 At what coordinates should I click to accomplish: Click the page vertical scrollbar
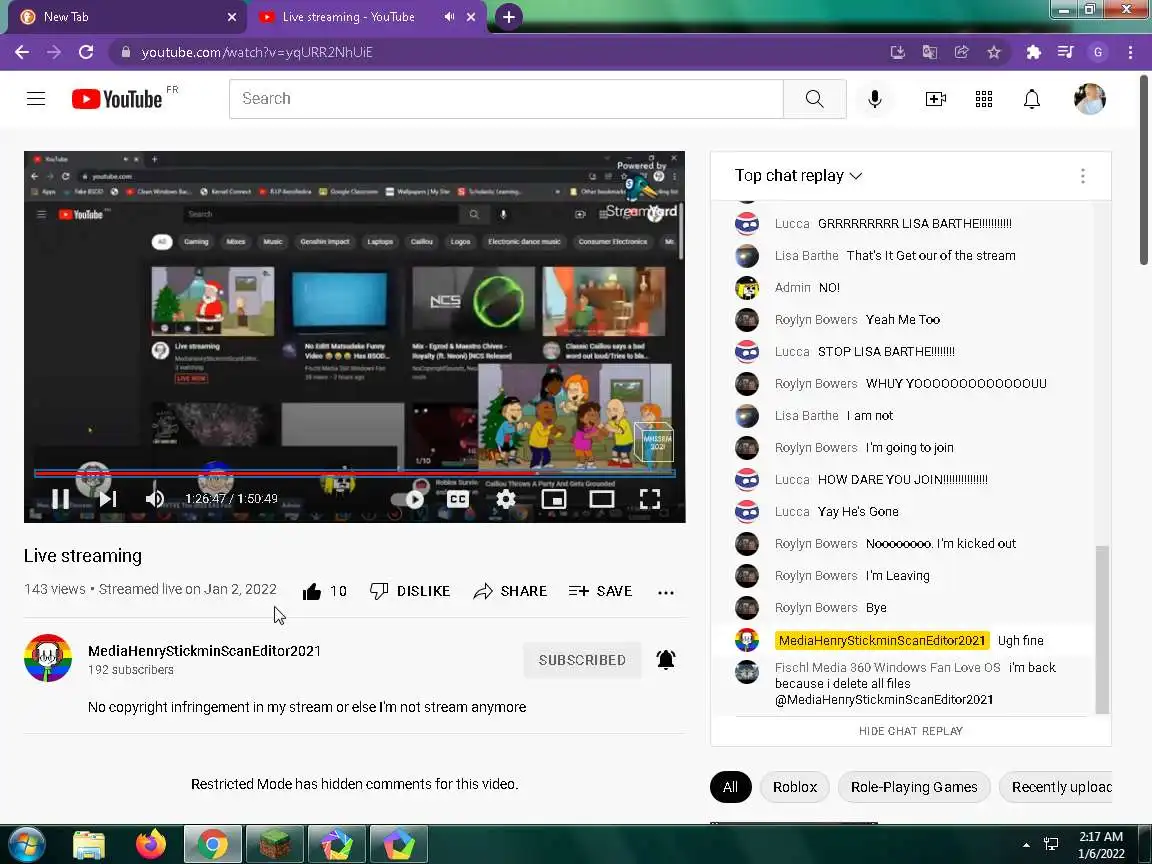1144,169
